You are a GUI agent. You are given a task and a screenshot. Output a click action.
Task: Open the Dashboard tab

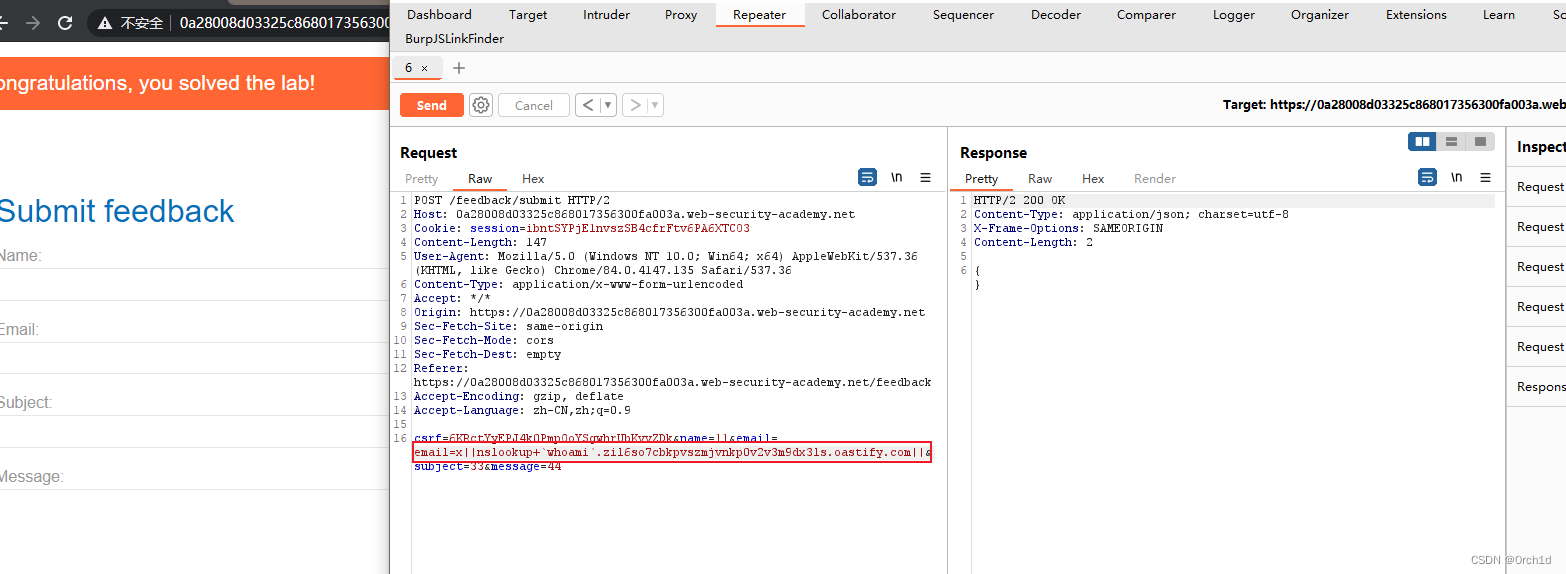439,15
